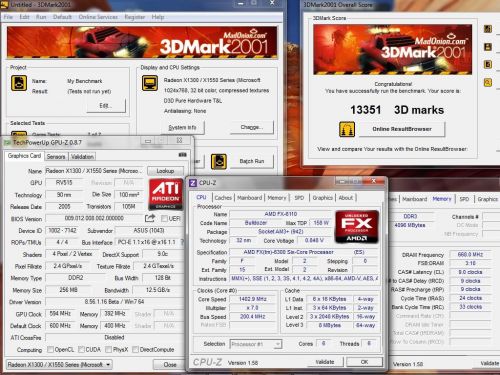
Task: Open the Edit menu in 3DMark2001
Action: (x=24, y=17)
